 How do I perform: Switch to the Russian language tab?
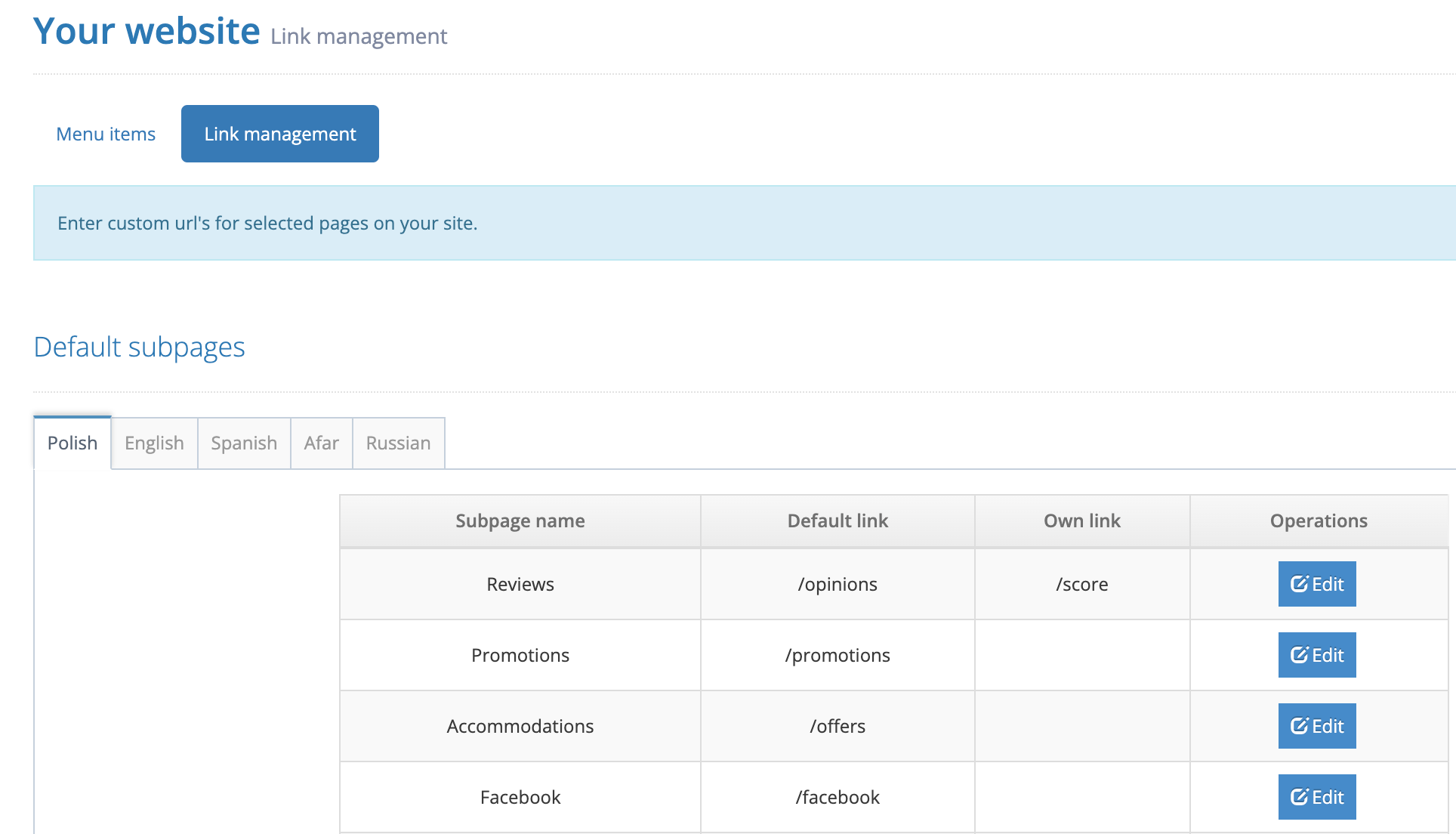click(398, 443)
